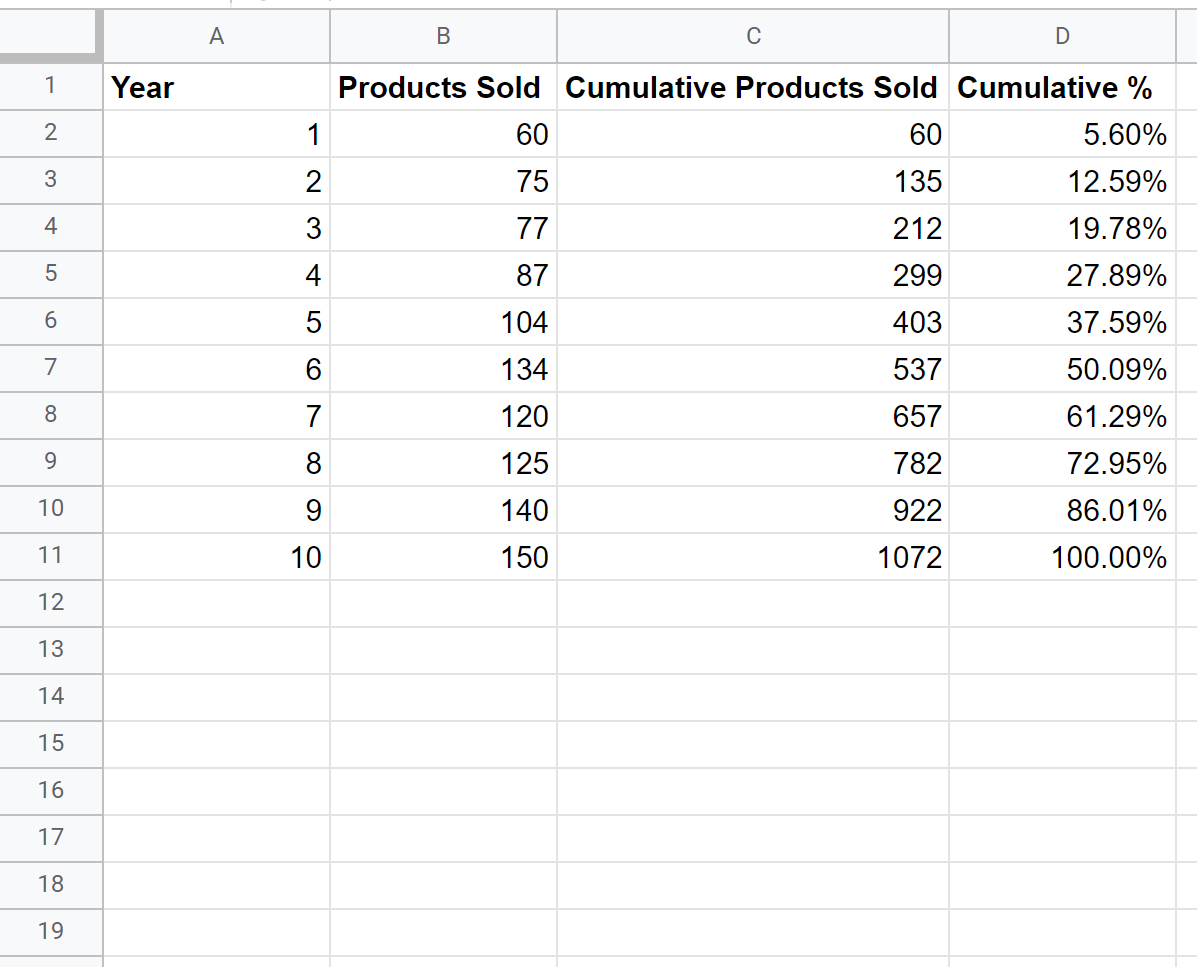The image size is (1197, 967).
Task: Select the cell with 5.60%
Action: 1062,135
